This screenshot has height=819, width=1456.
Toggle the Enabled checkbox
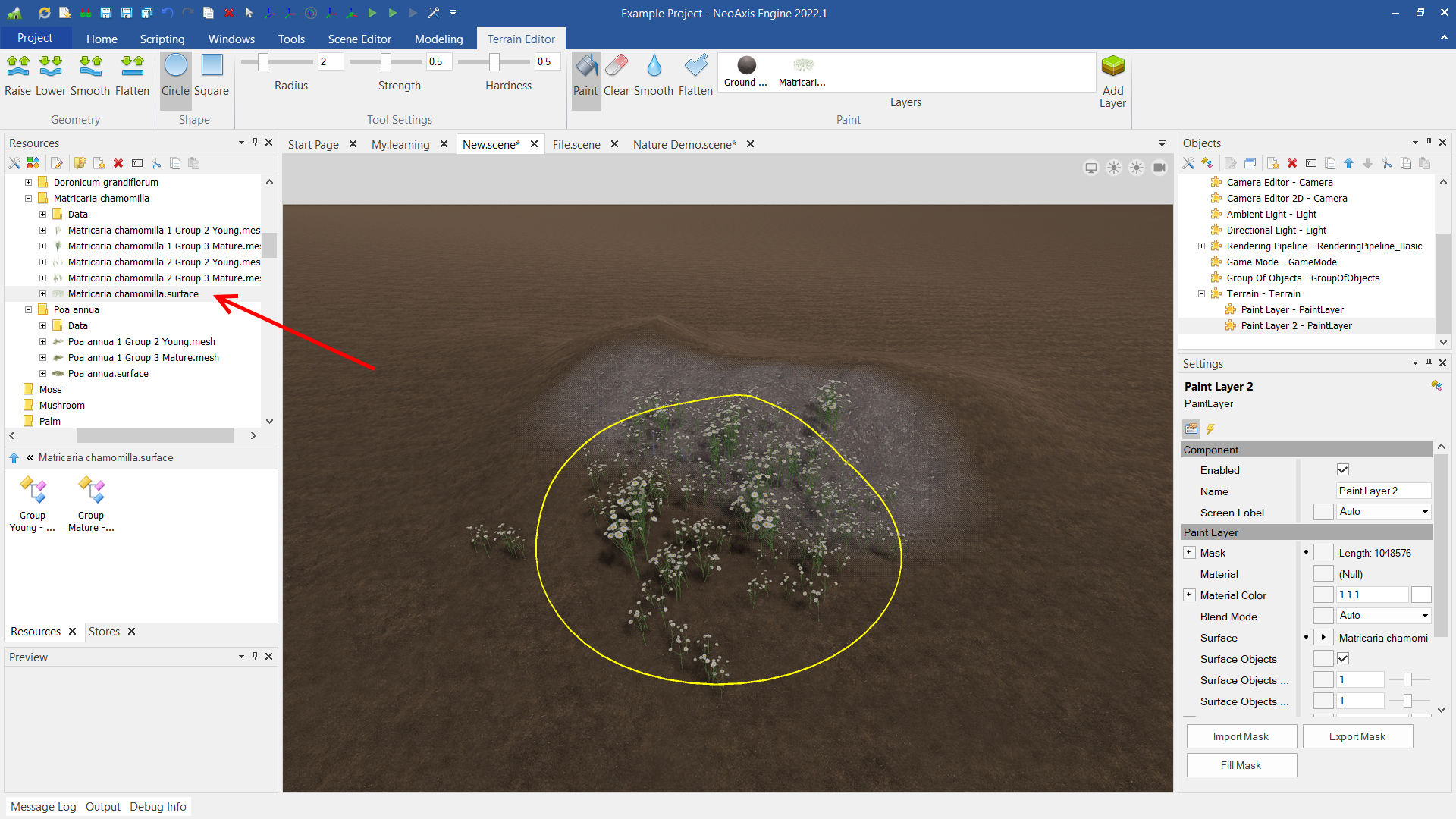(1343, 470)
